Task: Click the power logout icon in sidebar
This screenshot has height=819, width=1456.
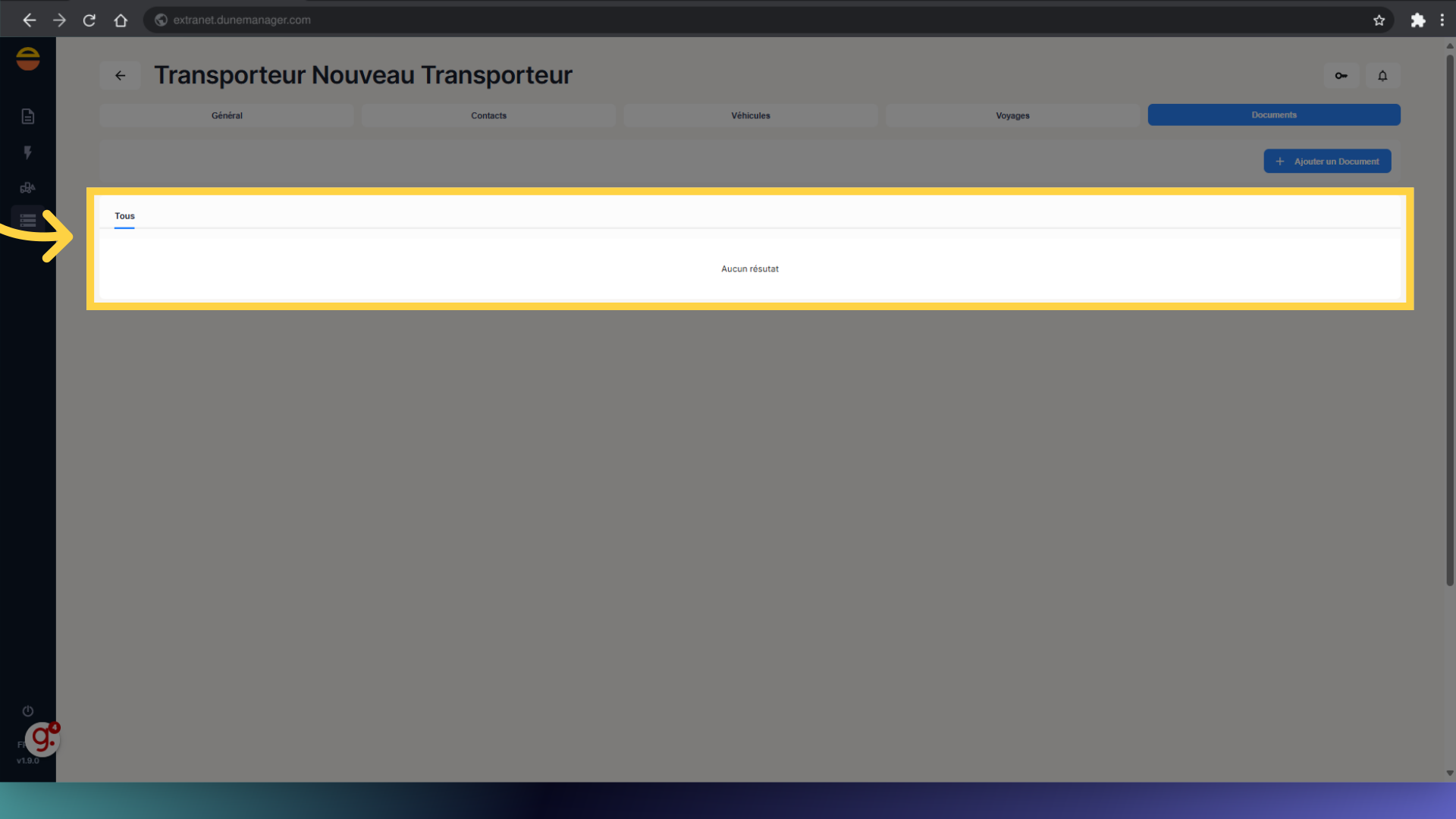Action: tap(28, 711)
